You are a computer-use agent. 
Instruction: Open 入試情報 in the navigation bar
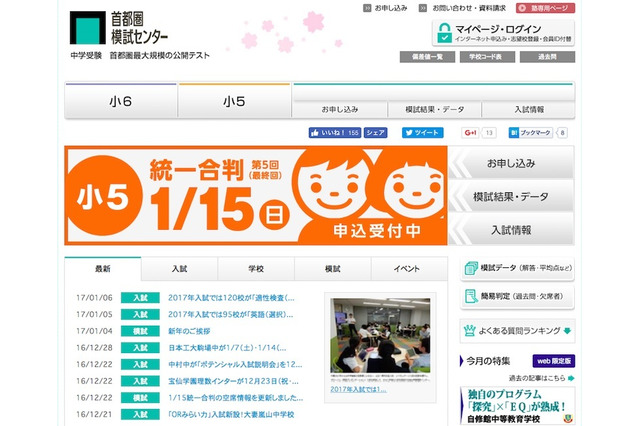[529, 109]
